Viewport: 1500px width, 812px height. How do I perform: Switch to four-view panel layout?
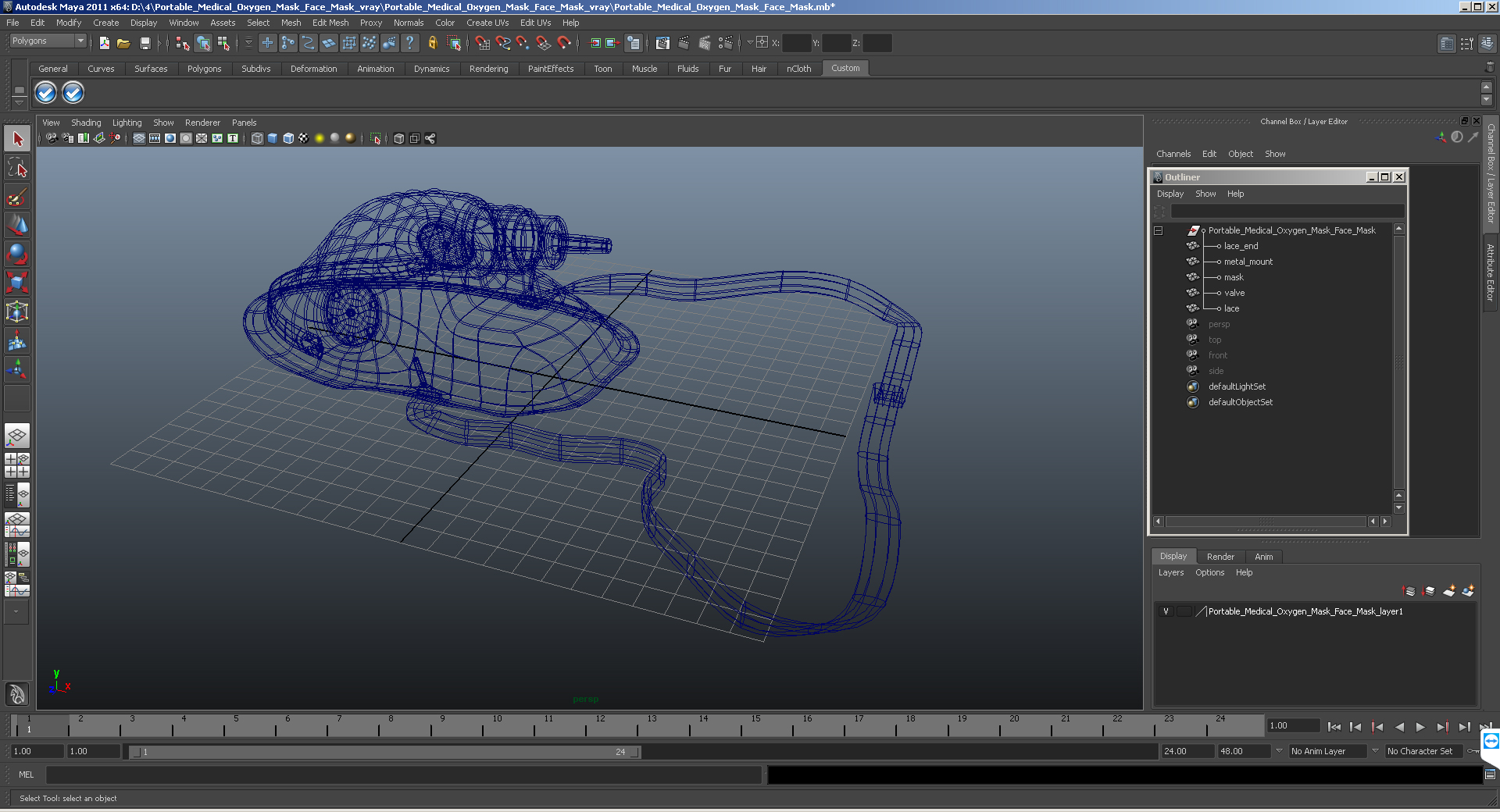click(x=17, y=465)
